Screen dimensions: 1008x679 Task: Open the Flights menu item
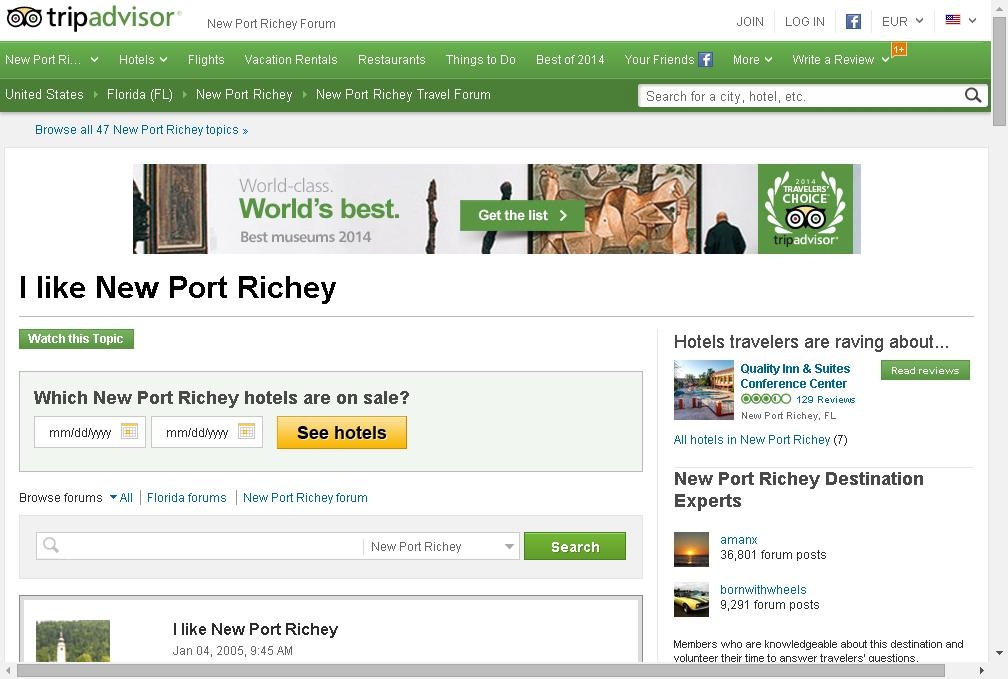click(x=206, y=60)
